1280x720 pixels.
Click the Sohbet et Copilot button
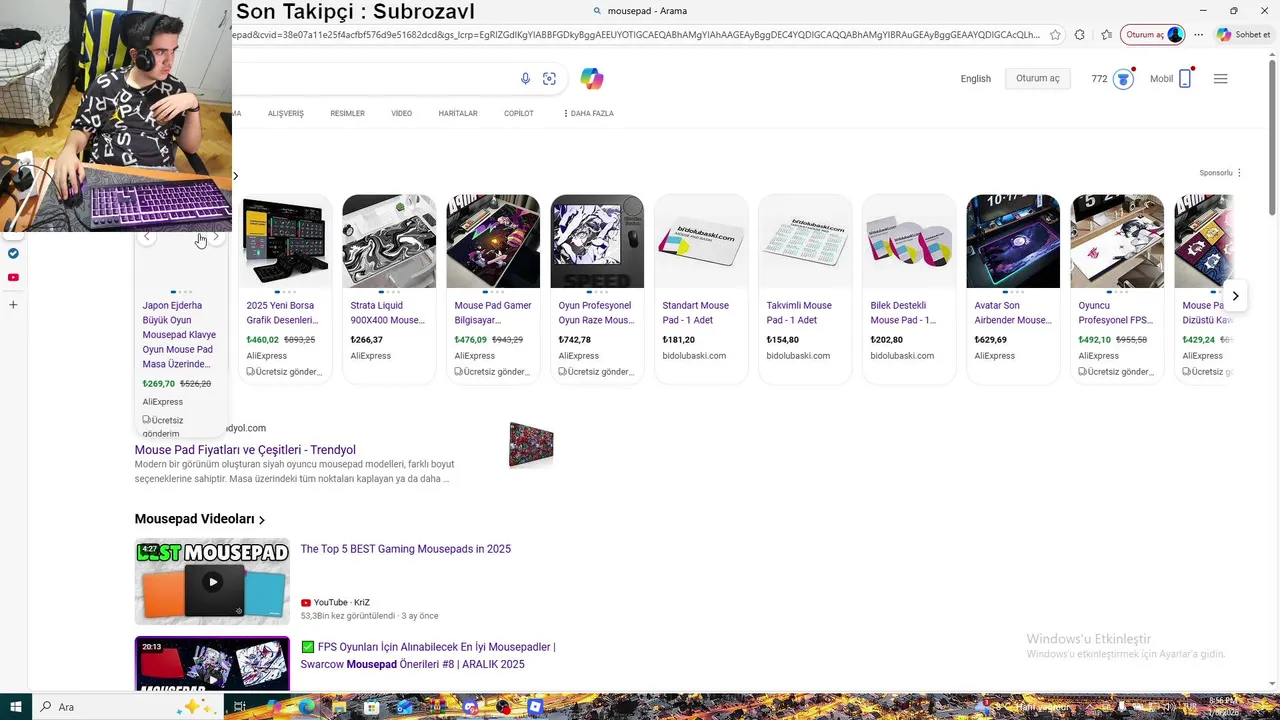tap(1244, 35)
